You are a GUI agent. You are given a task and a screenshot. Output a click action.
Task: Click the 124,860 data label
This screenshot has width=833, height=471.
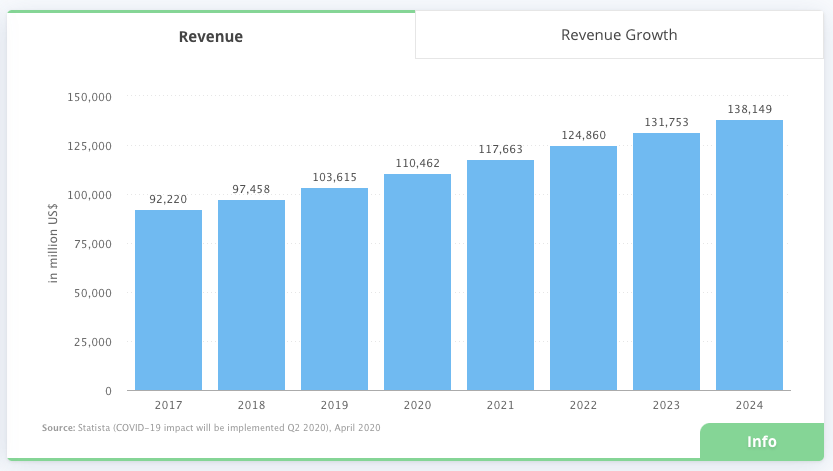[583, 135]
